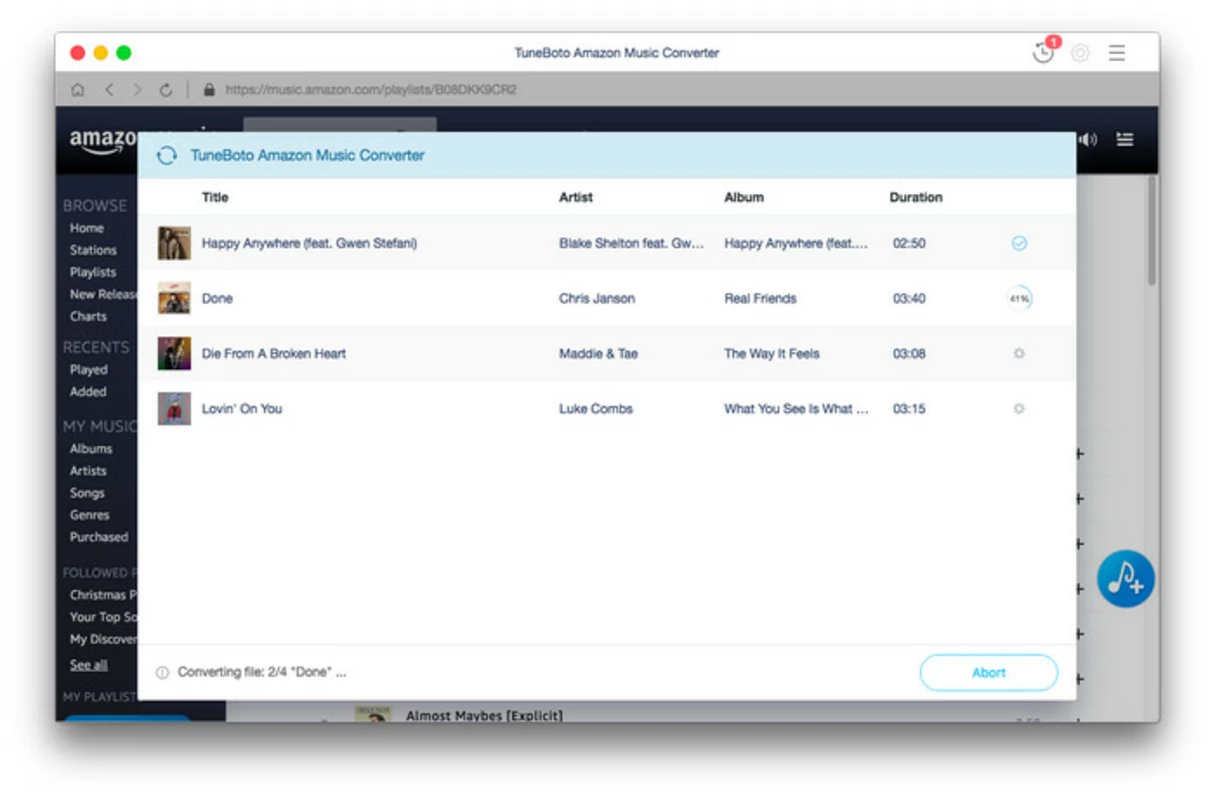Click completed checkmark for Happy Anywhere
Screen dimensions: 1215x800
click(1019, 243)
